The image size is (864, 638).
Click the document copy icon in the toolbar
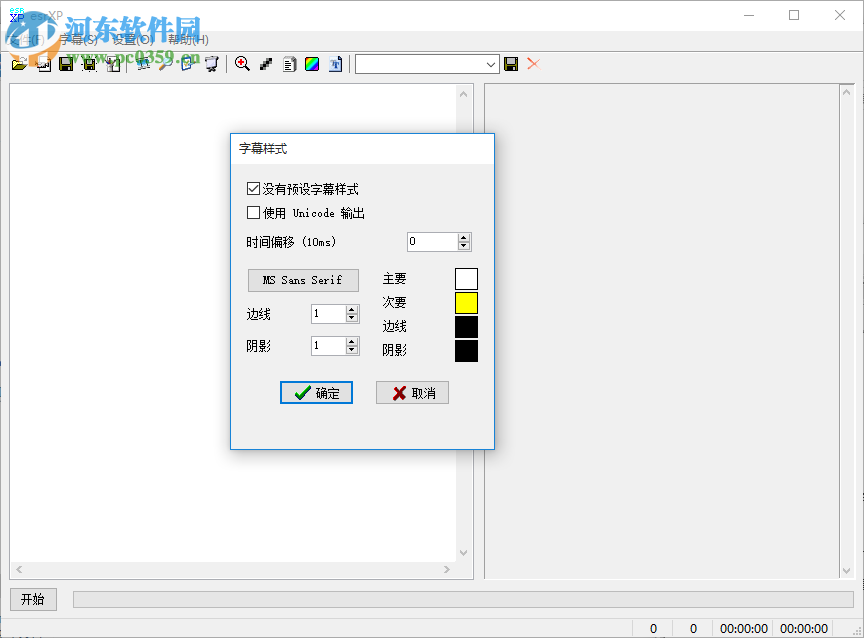[x=288, y=63]
